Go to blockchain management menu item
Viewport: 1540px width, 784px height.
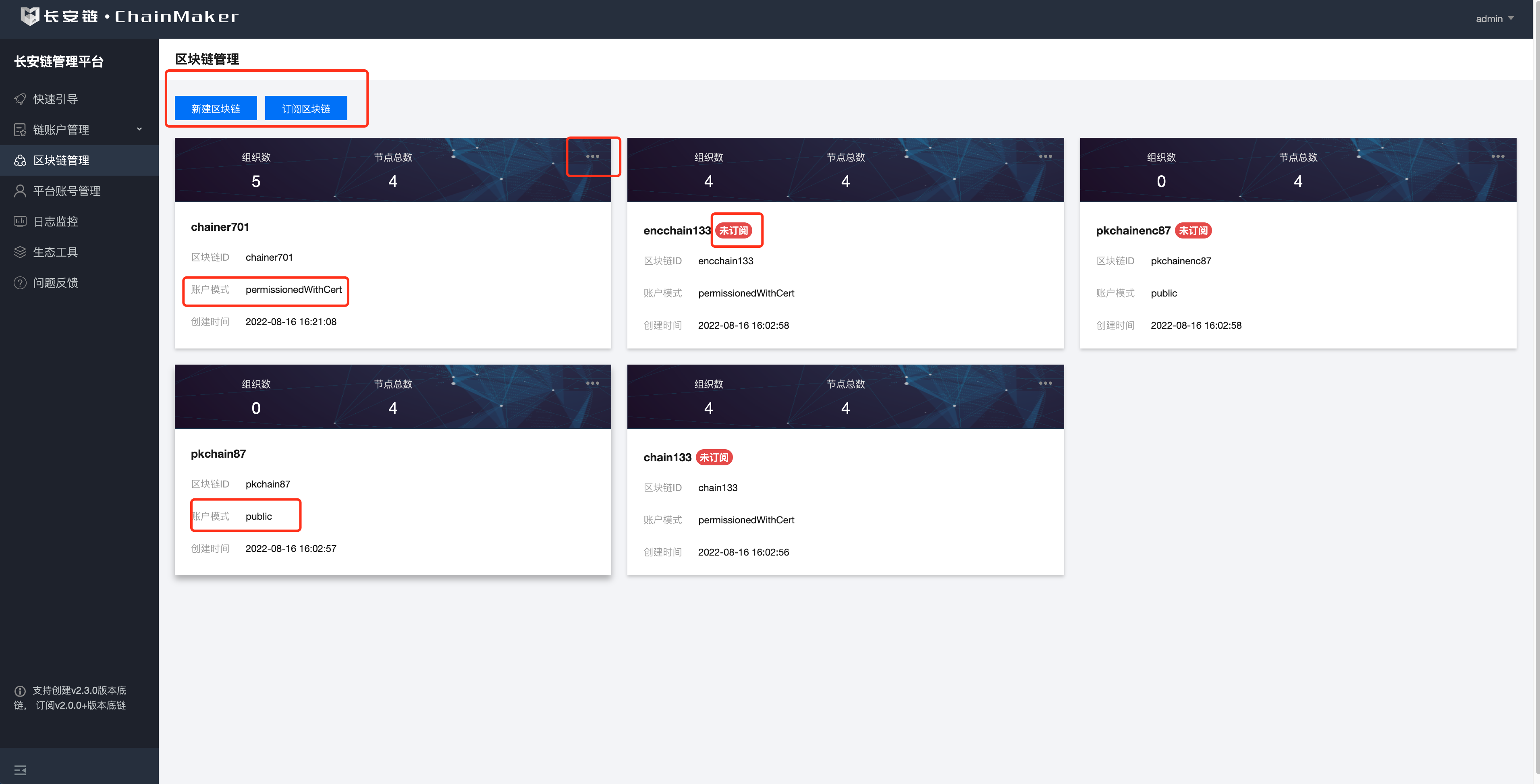coord(61,160)
